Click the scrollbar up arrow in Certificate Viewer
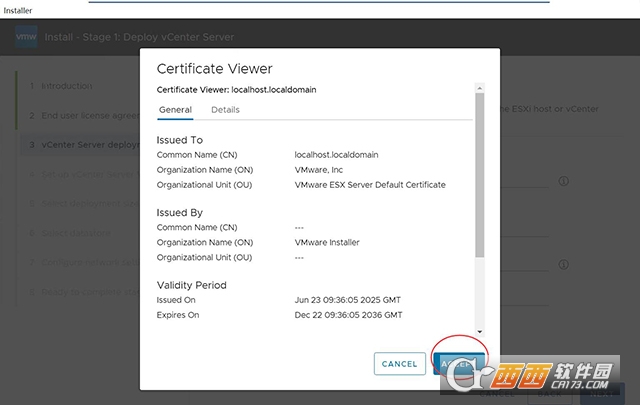 point(480,88)
